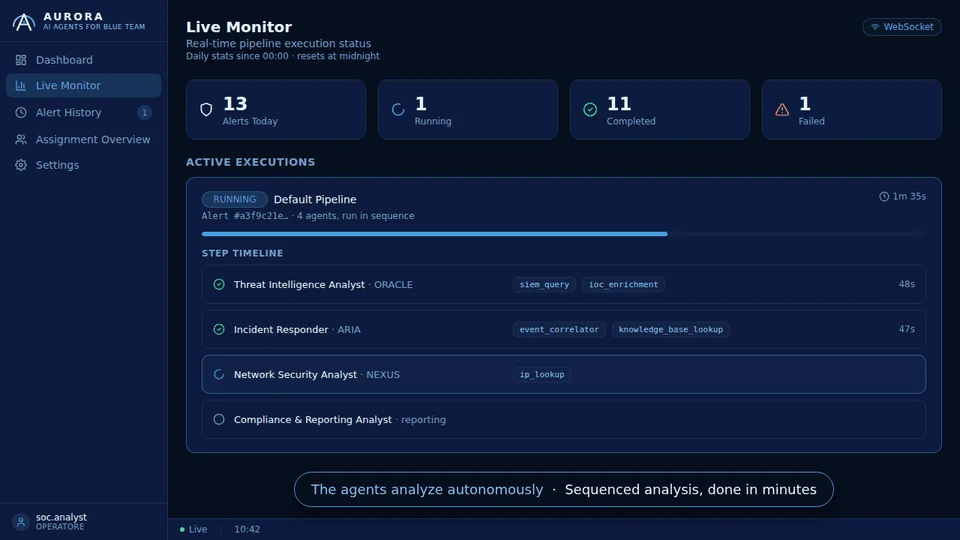Click the Settings gear icon

21,165
